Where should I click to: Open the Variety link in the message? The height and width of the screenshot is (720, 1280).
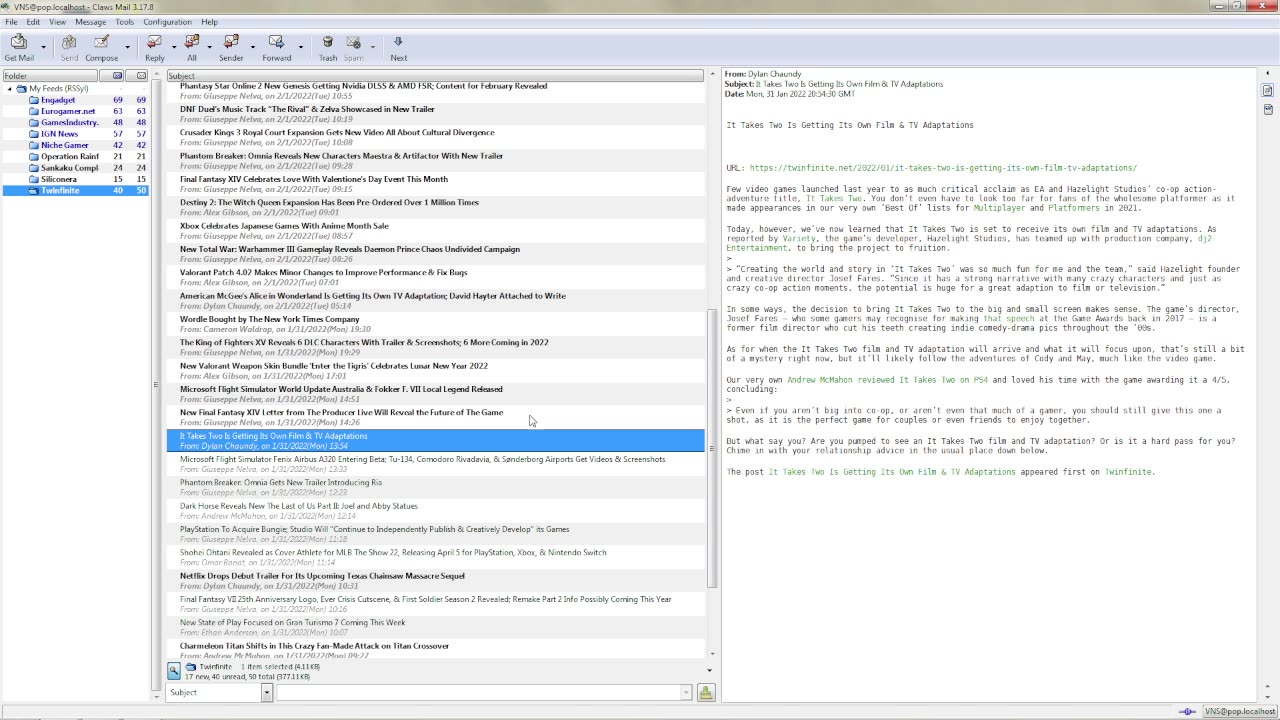point(799,239)
